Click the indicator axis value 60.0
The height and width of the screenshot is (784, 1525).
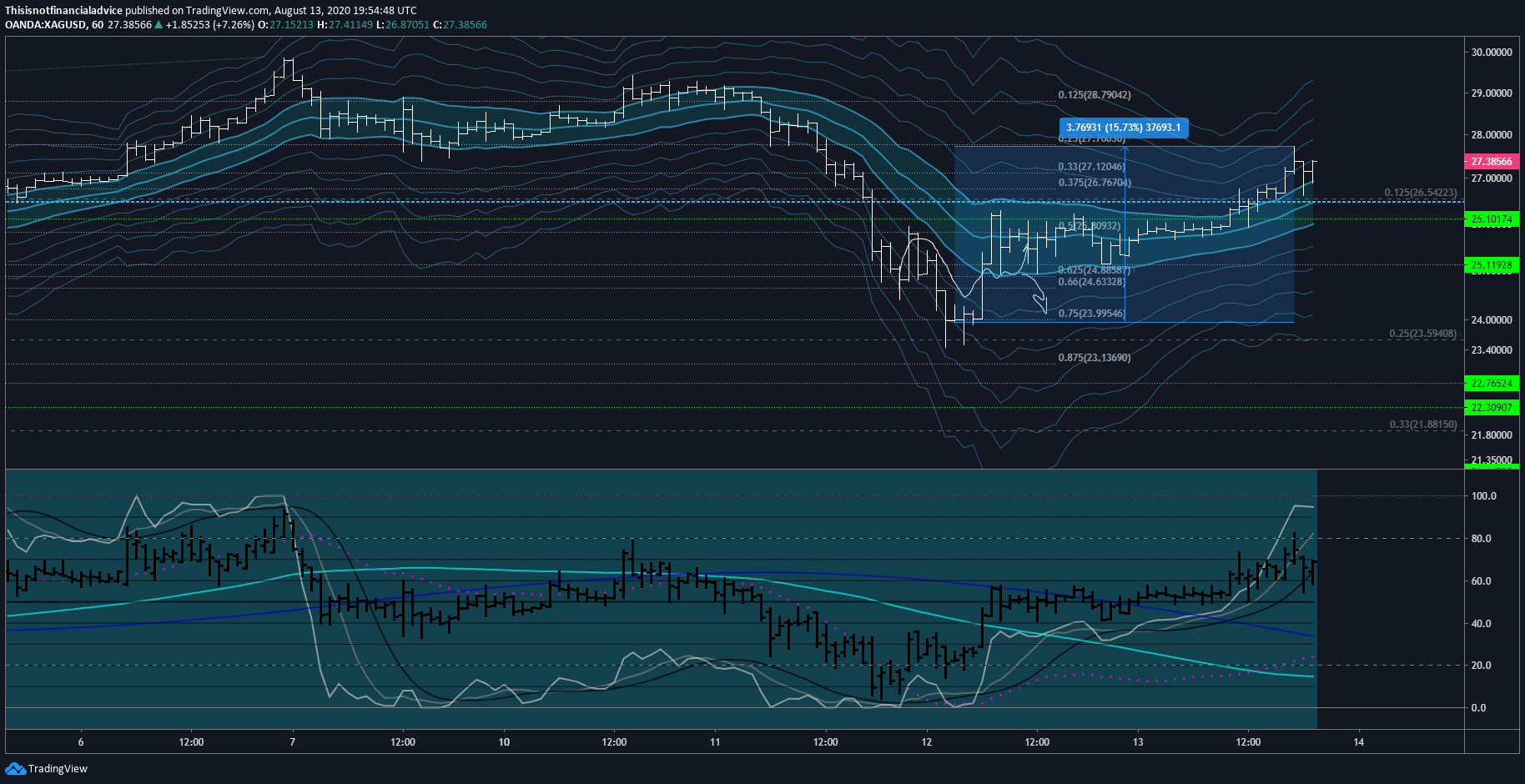(x=1481, y=581)
